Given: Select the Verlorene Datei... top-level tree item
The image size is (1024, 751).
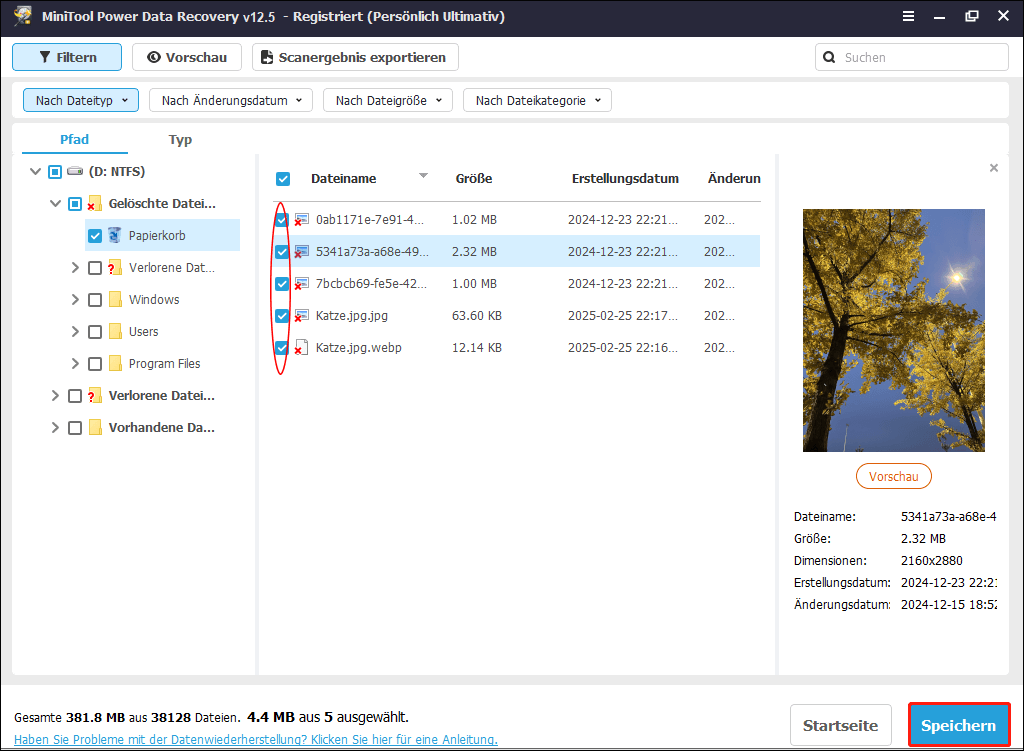Looking at the screenshot, I should (x=161, y=396).
